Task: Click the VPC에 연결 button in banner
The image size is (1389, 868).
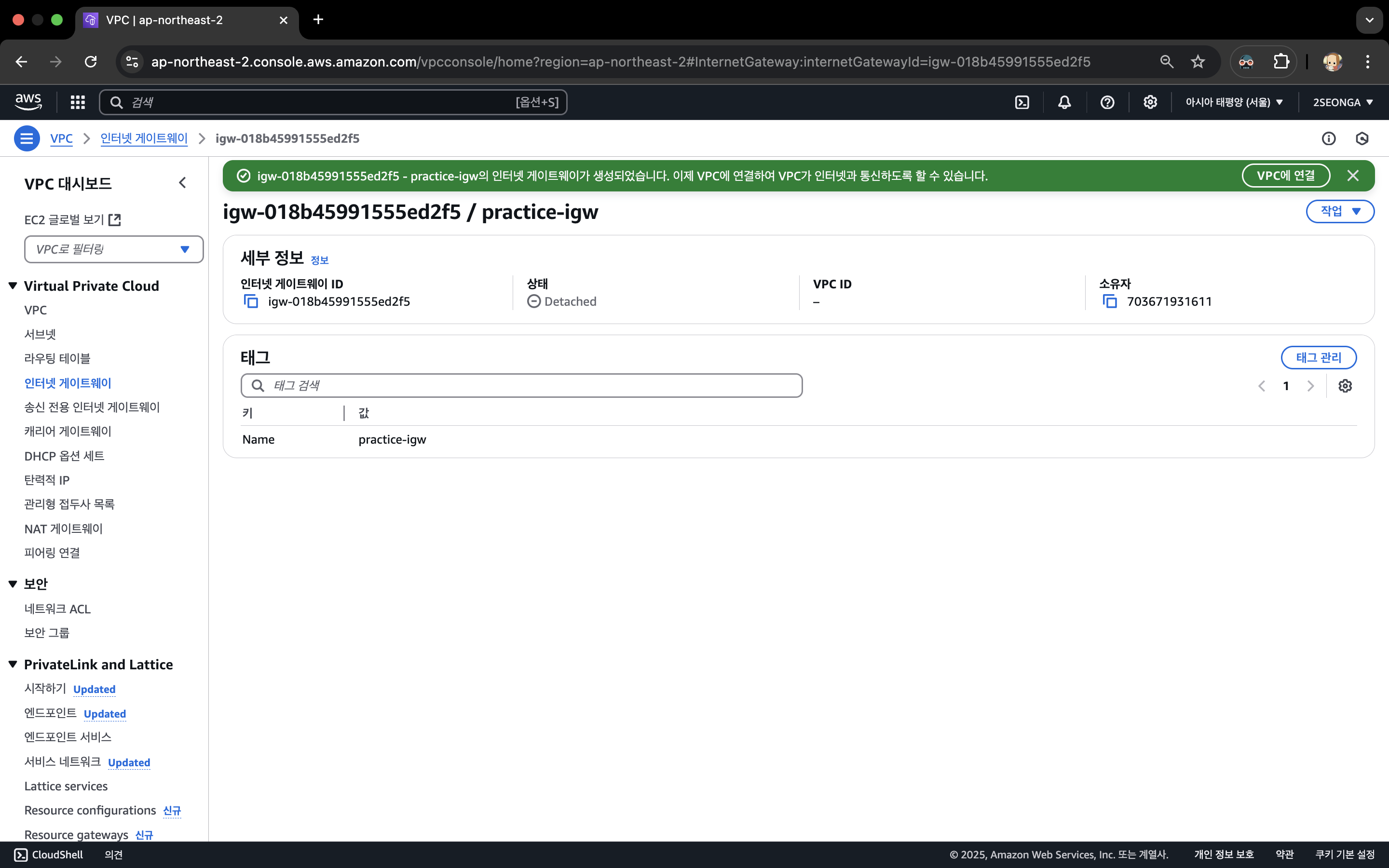Action: pyautogui.click(x=1285, y=176)
